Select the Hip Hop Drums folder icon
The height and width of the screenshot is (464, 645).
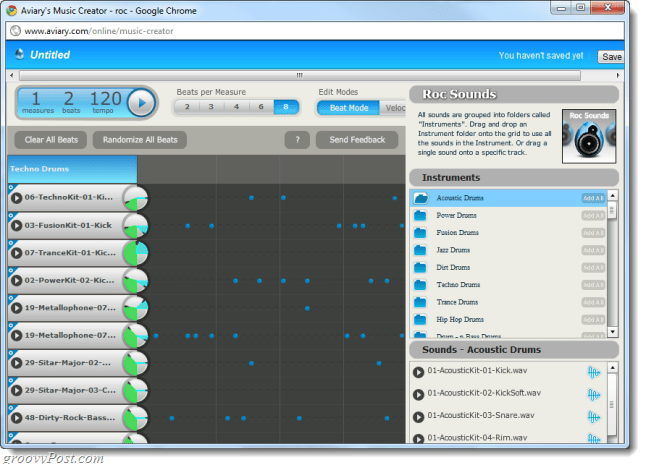(420, 320)
